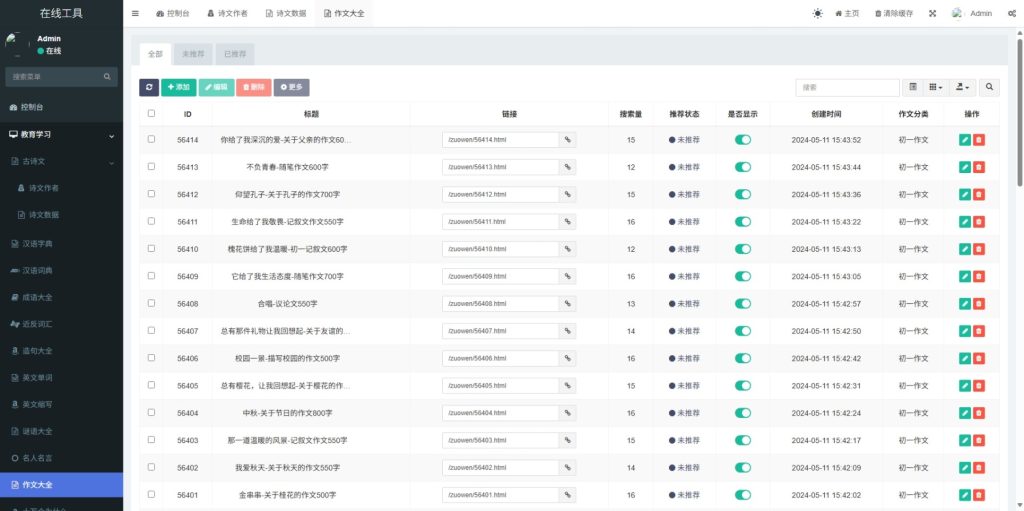
Task: Toggle the sidebar hamburger menu icon
Action: [x=135, y=13]
